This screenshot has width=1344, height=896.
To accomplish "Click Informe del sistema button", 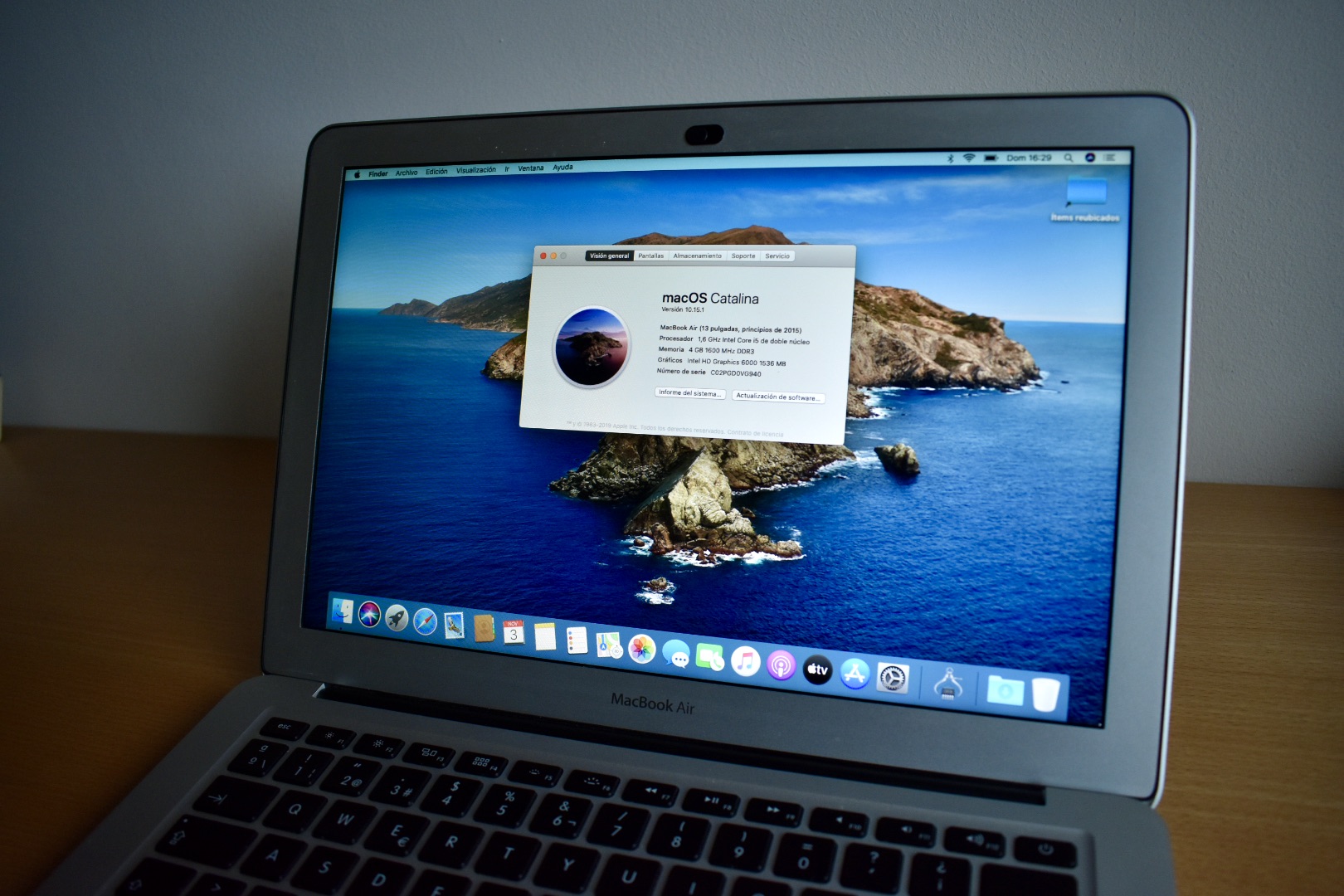I will [690, 393].
